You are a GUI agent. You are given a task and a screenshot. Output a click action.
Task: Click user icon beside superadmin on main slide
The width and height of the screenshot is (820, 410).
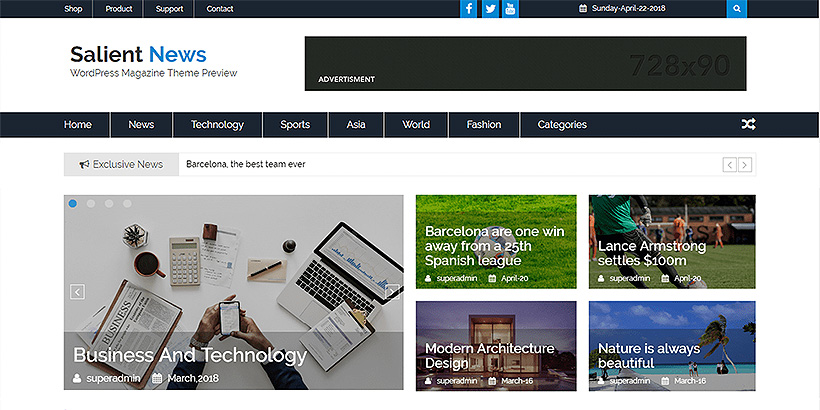[x=77, y=378]
